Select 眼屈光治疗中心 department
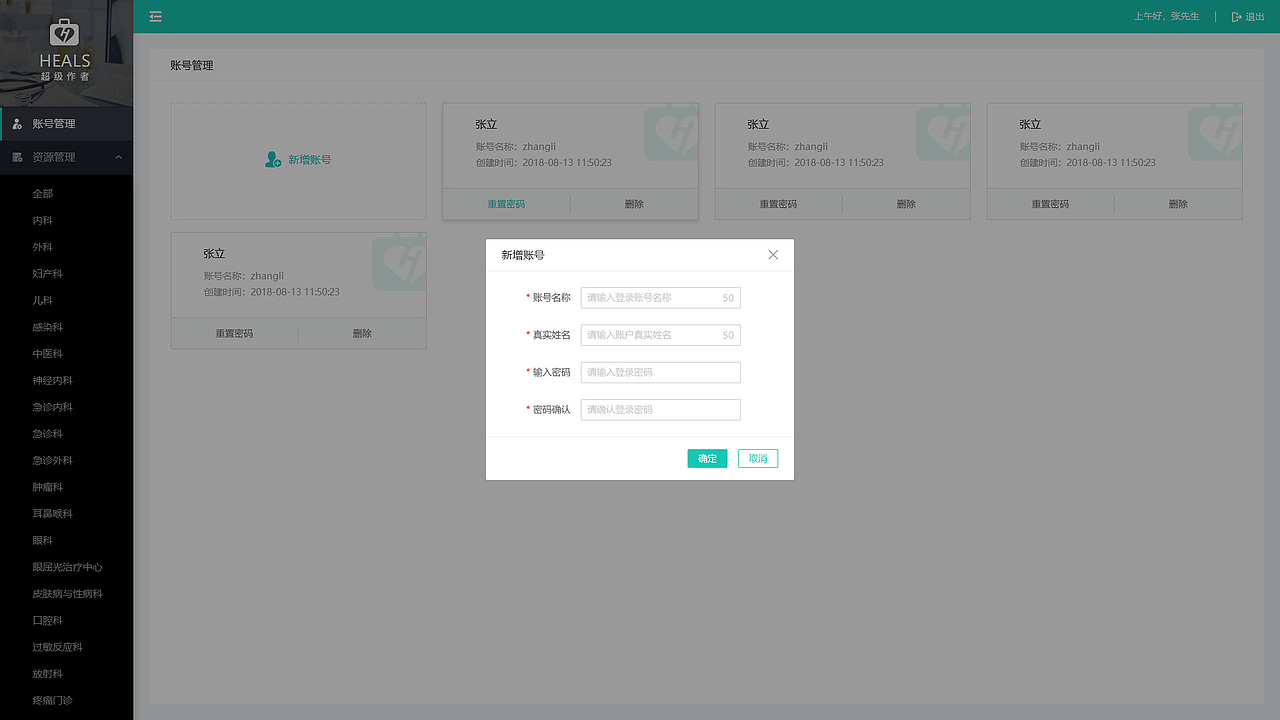1280x720 pixels. coord(68,567)
